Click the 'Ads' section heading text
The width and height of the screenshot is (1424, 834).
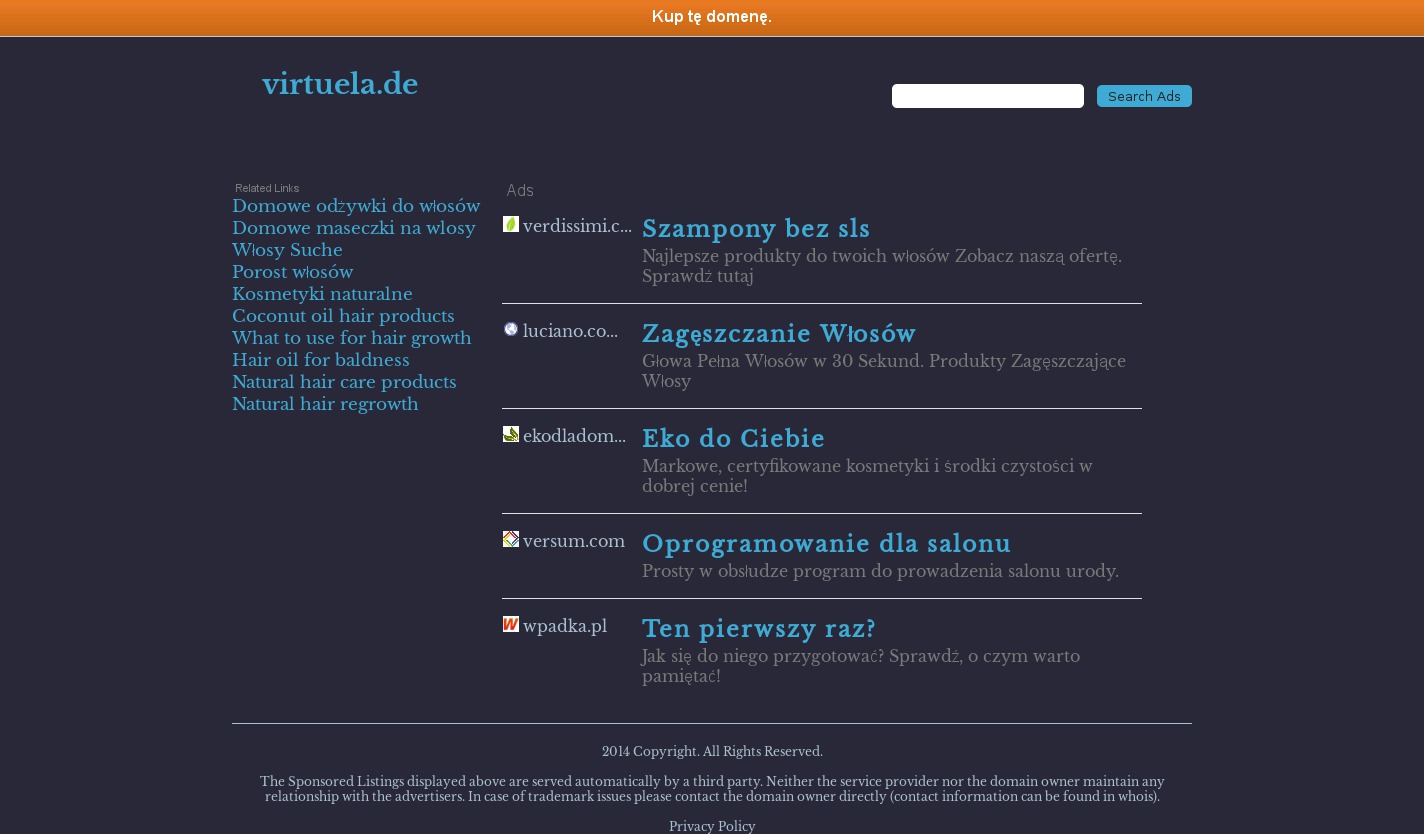pos(520,190)
